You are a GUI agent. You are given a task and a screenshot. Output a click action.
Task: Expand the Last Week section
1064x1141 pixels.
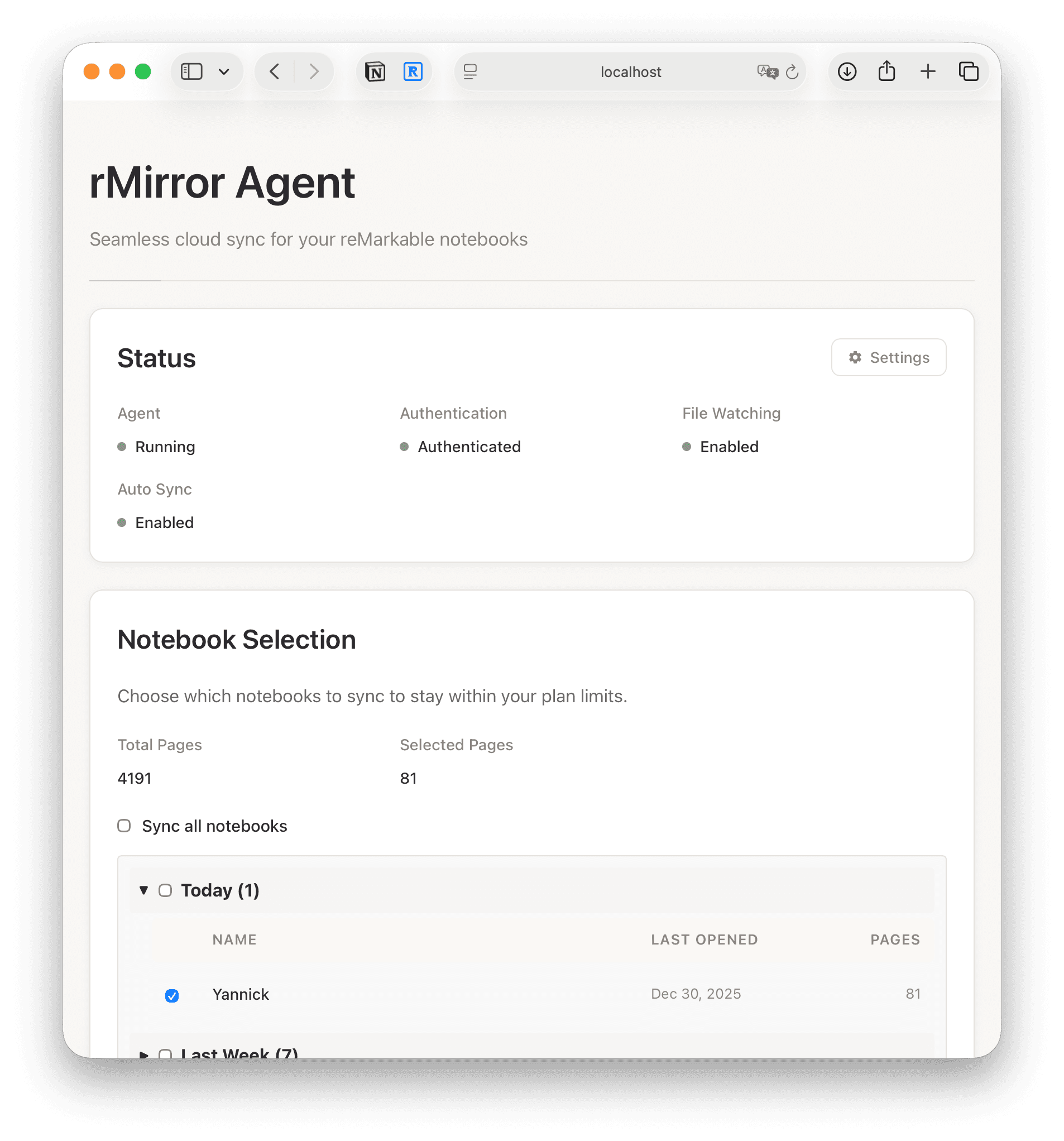[143, 1054]
